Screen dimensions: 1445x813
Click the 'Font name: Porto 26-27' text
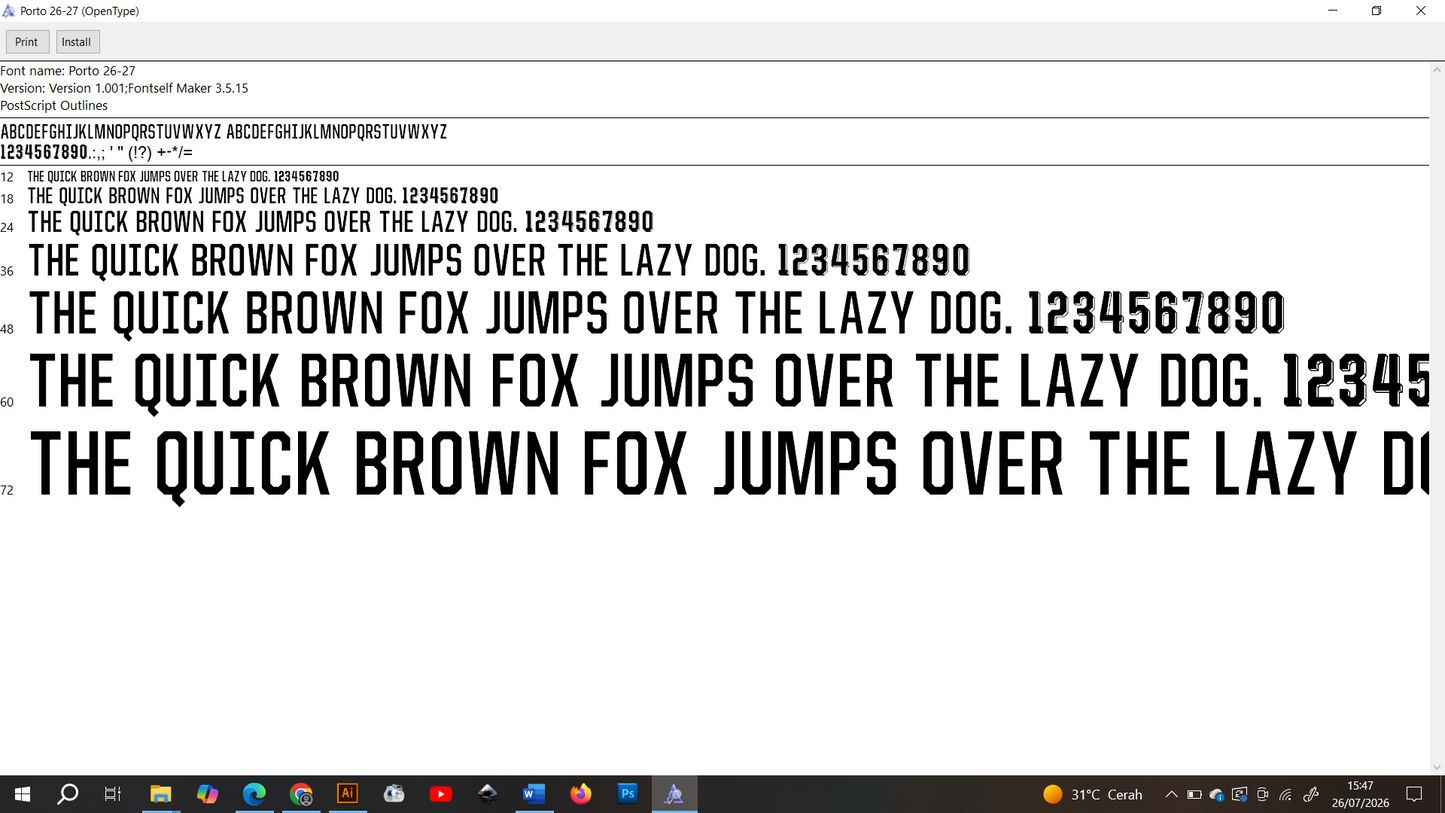[68, 71]
